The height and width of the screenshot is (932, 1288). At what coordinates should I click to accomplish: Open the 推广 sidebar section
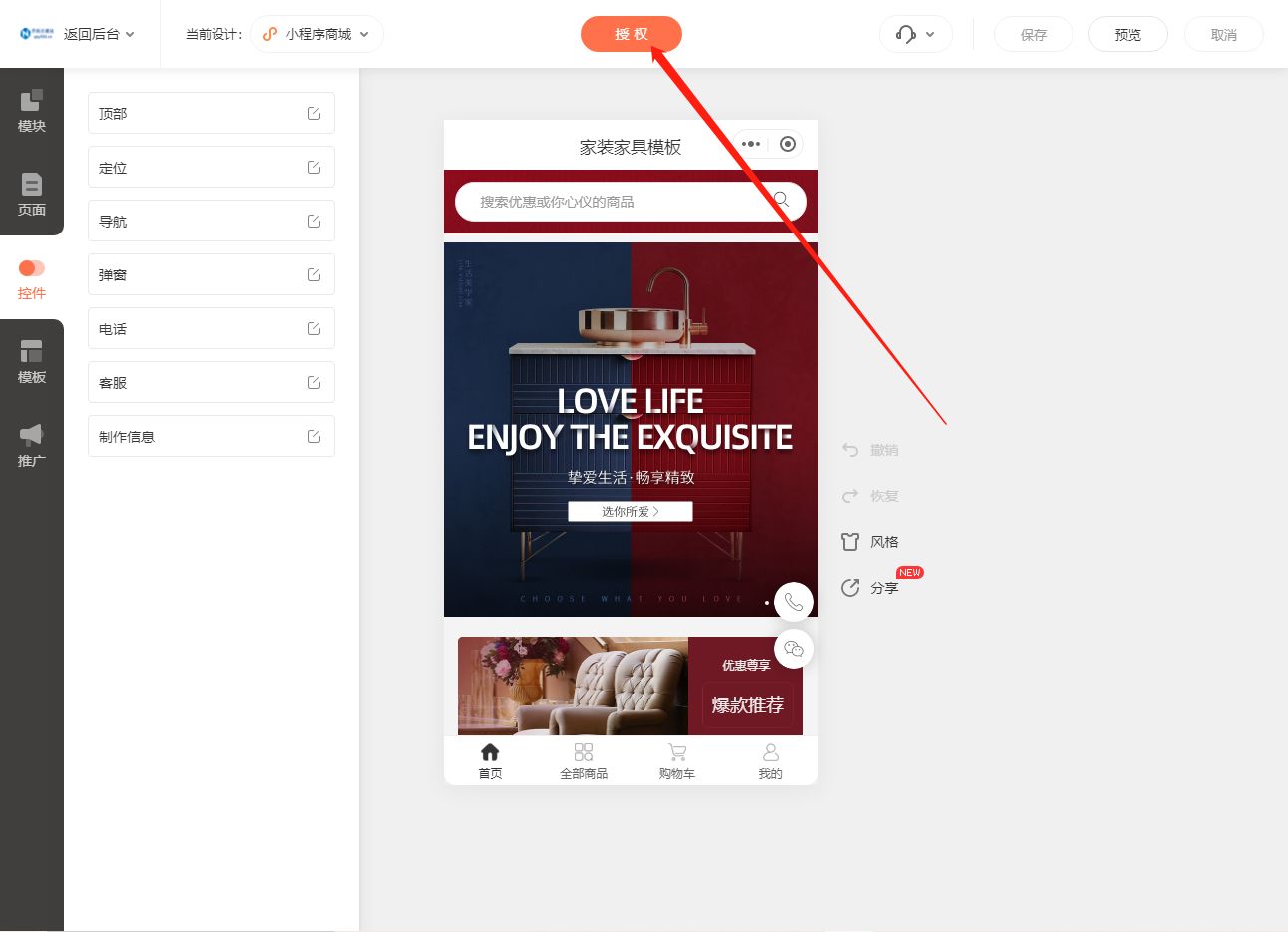(x=32, y=445)
